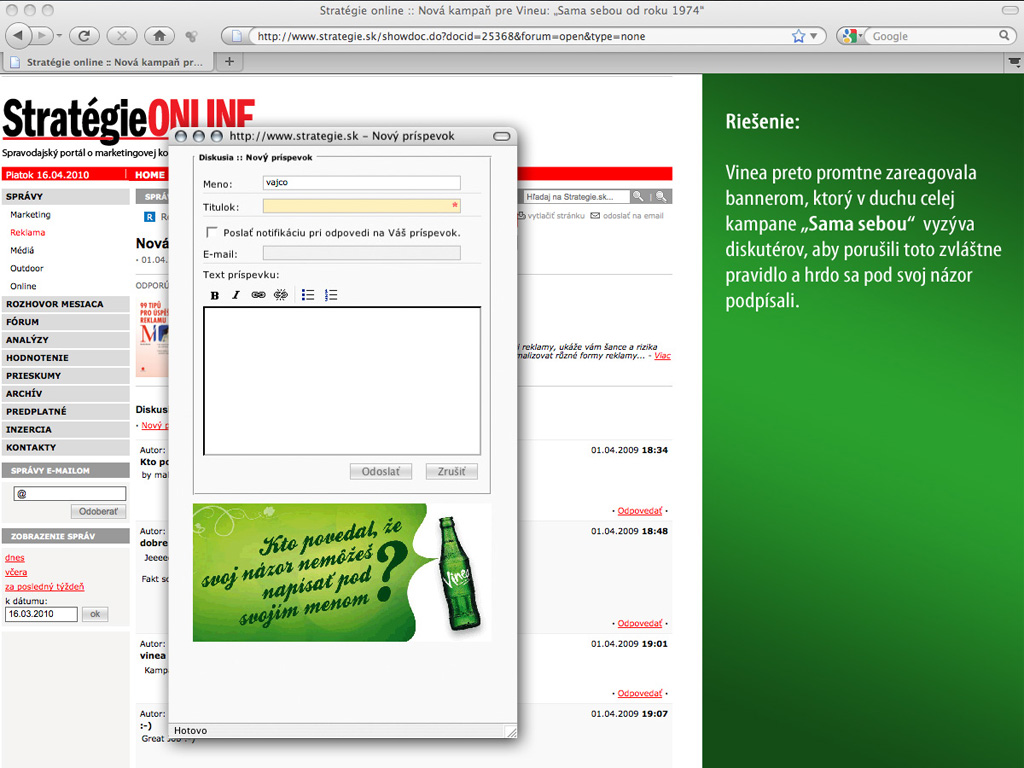Open ROZHOVOR MESIACA menu item
This screenshot has width=1024, height=768.
[x=66, y=304]
